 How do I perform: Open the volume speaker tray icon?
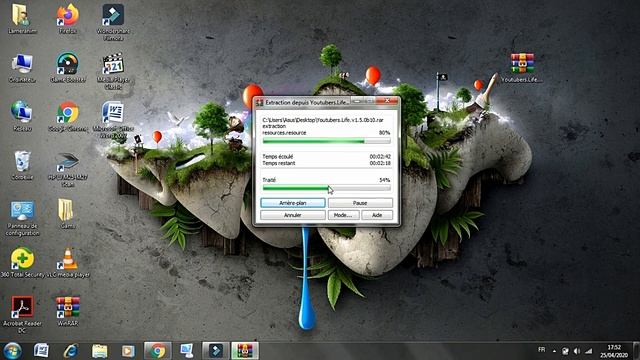click(576, 351)
